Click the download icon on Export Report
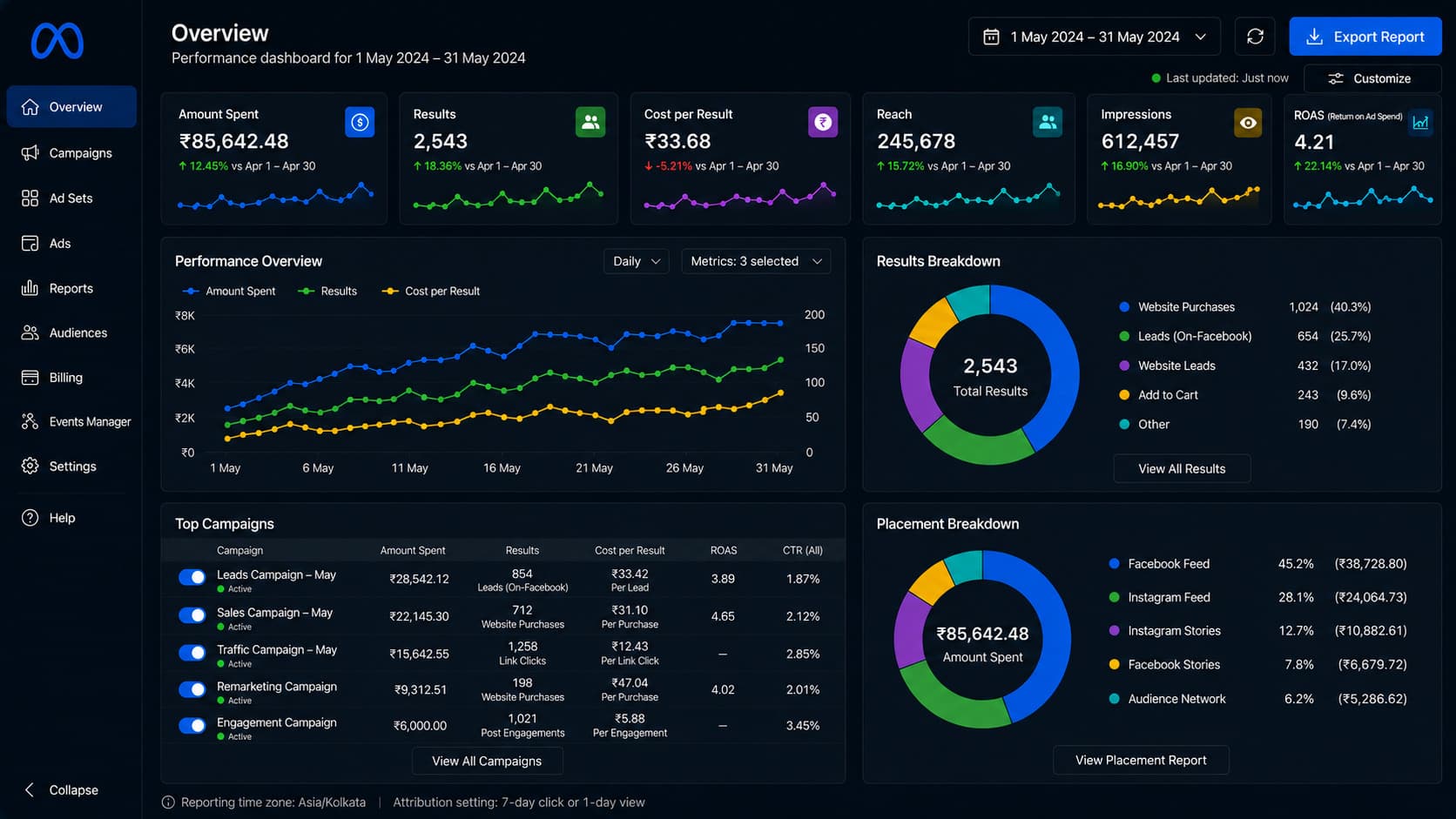The height and width of the screenshot is (819, 1456). click(1315, 37)
